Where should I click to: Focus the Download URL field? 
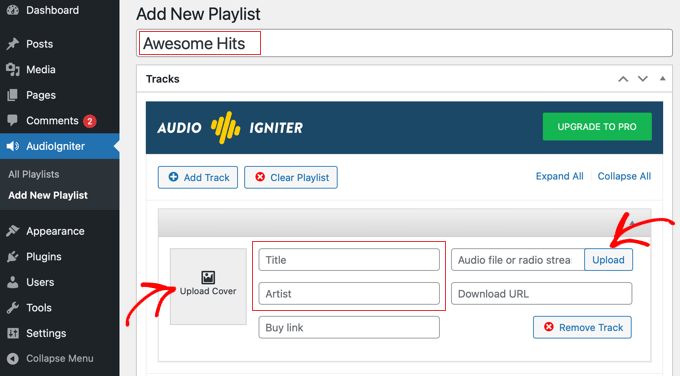(542, 294)
